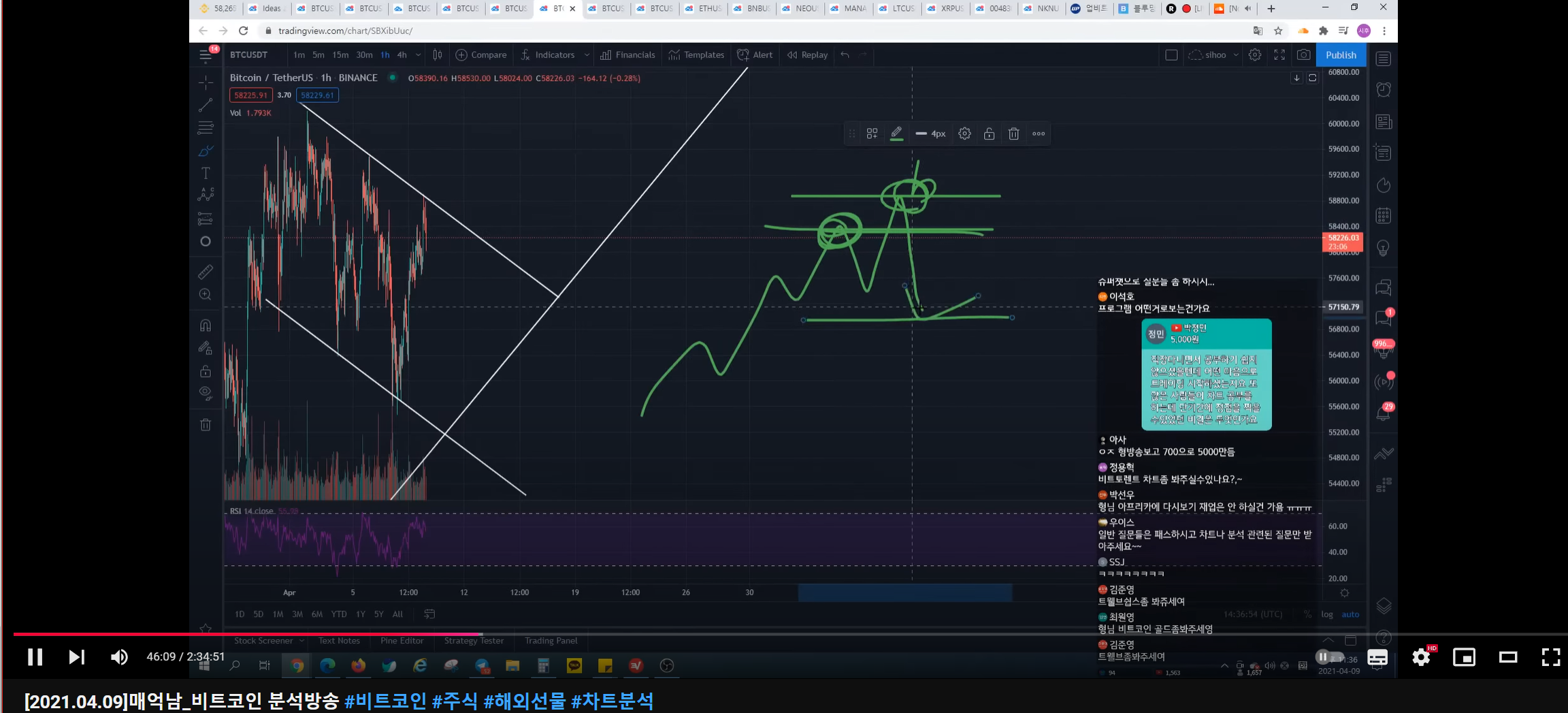Screen dimensions: 1568x713
Task: Toggle lock all drawing tools
Action: (206, 371)
